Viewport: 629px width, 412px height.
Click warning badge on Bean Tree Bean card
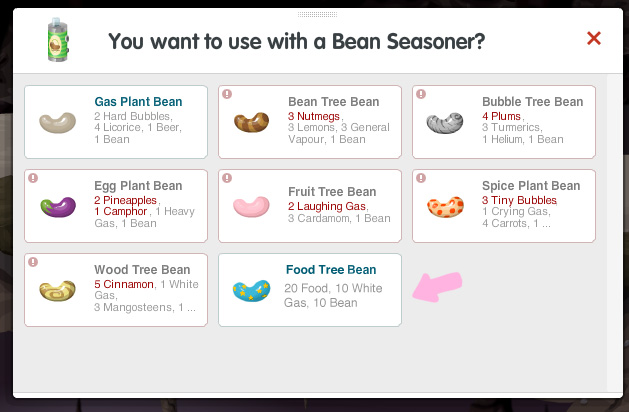pos(227,94)
